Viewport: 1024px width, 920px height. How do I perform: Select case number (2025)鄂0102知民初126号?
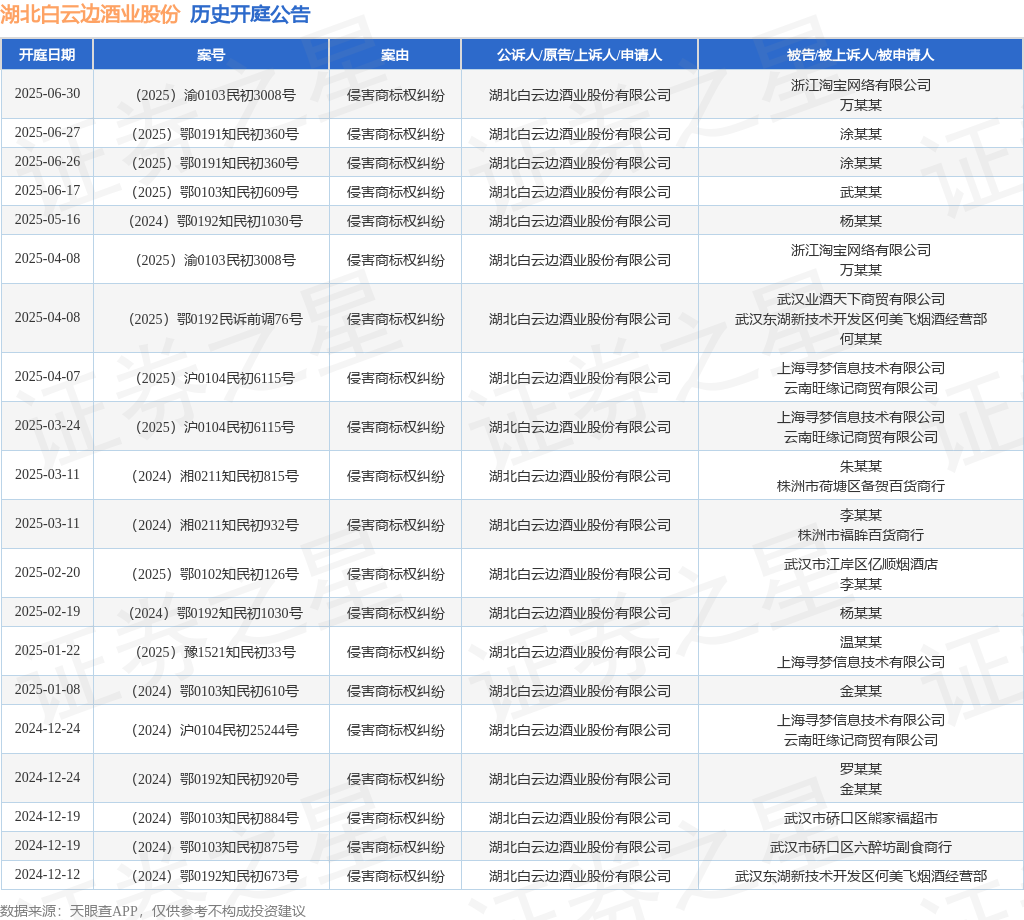coord(216,574)
